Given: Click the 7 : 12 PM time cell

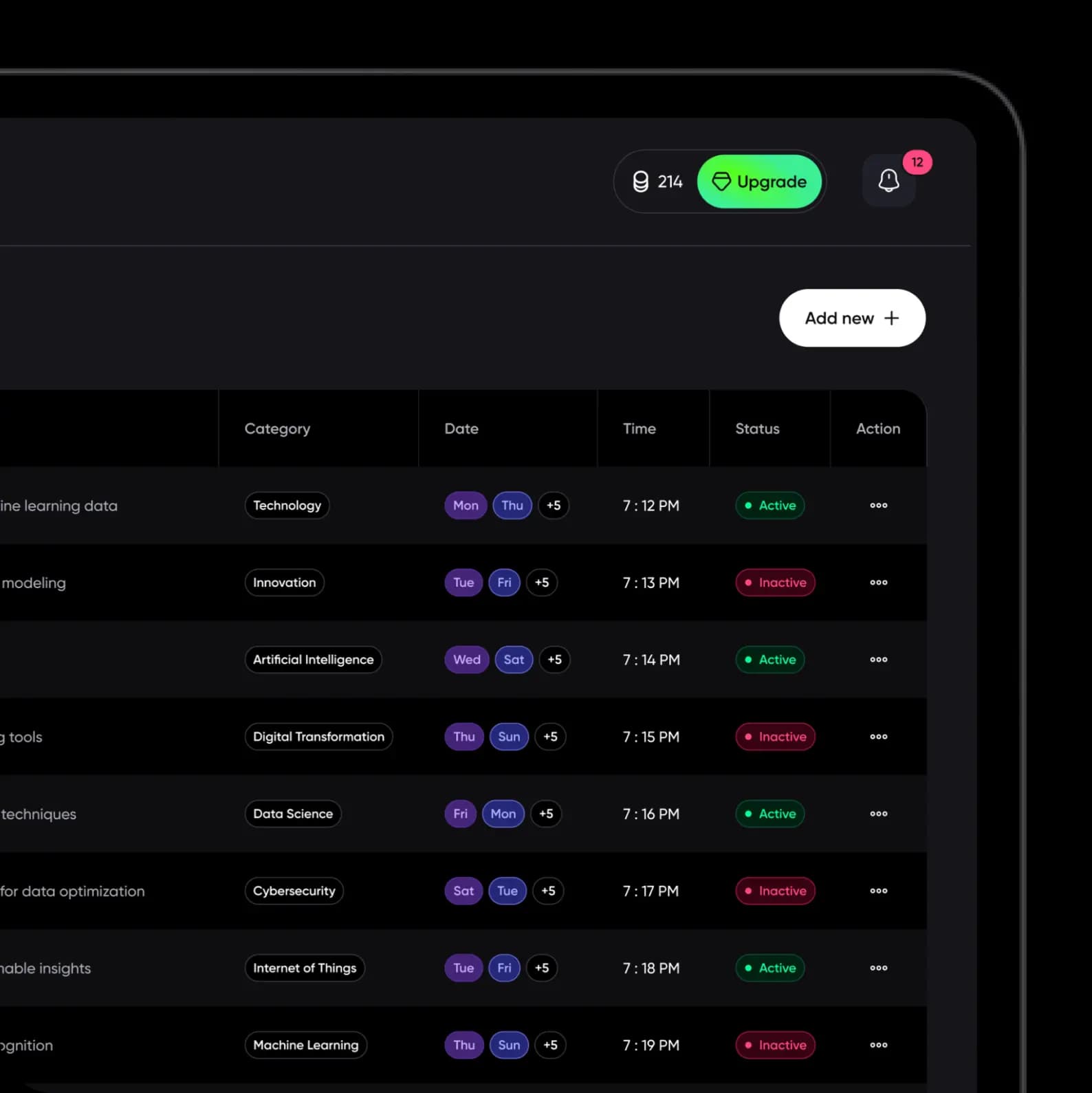Looking at the screenshot, I should 651,506.
